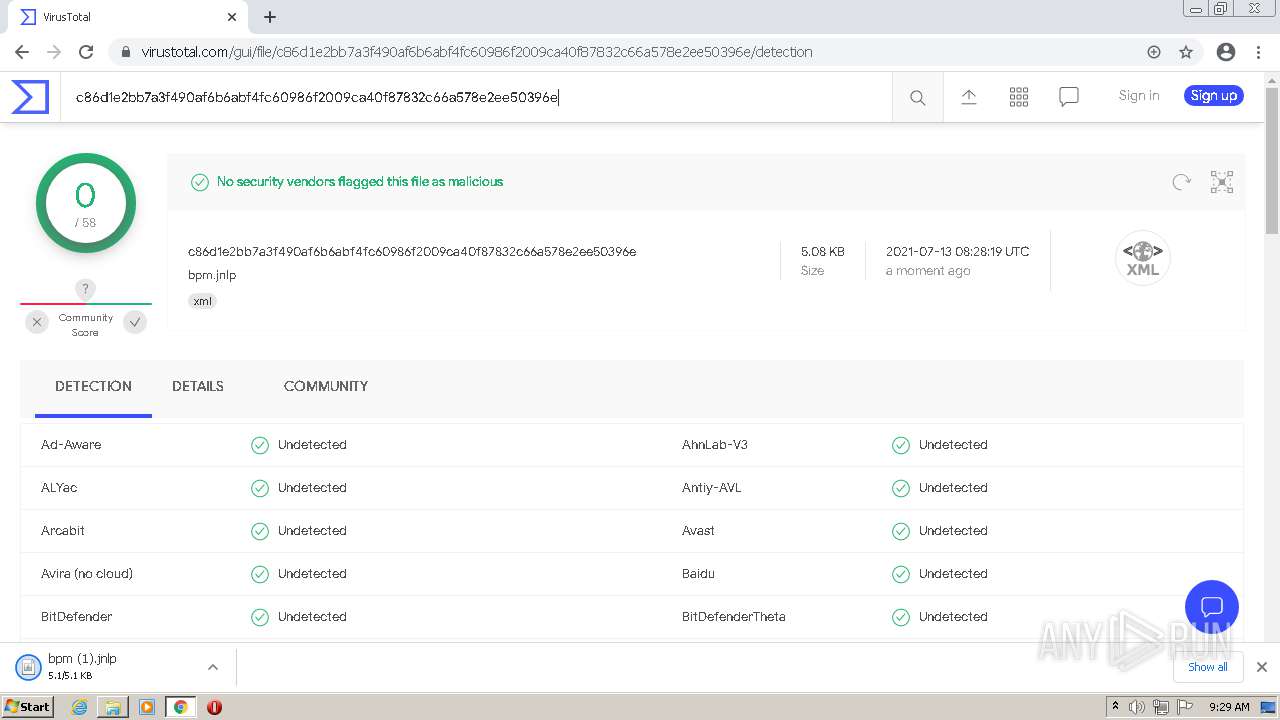Viewport: 1280px width, 720px height.
Task: Click the bpm.jnlp file name
Action: pos(212,275)
